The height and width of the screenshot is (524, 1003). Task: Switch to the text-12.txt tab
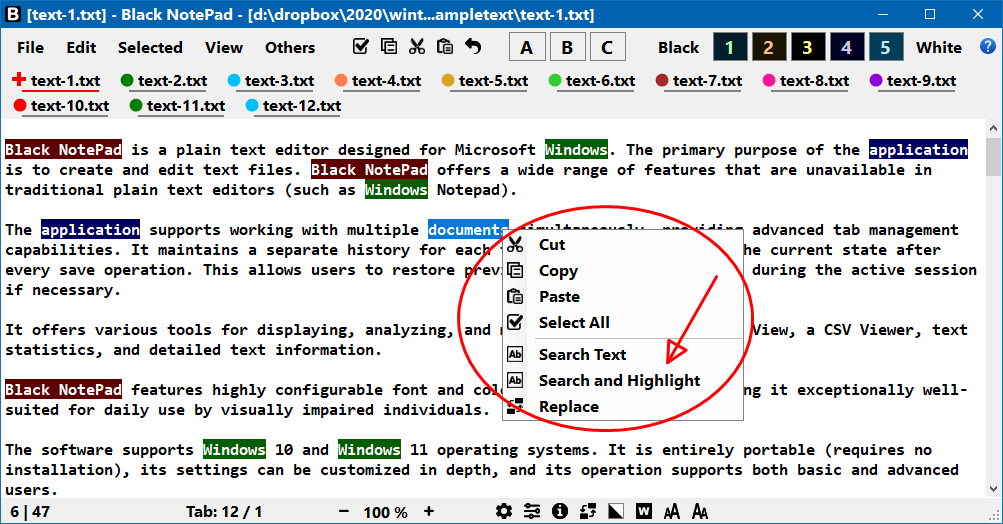[x=294, y=106]
